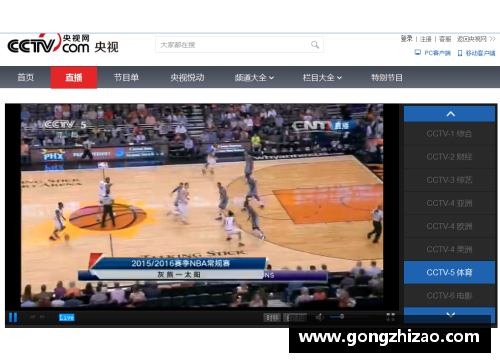Screen dimensions: 500x362
Task: Switch to channel CCTV-4 美洲
Action: click(449, 249)
